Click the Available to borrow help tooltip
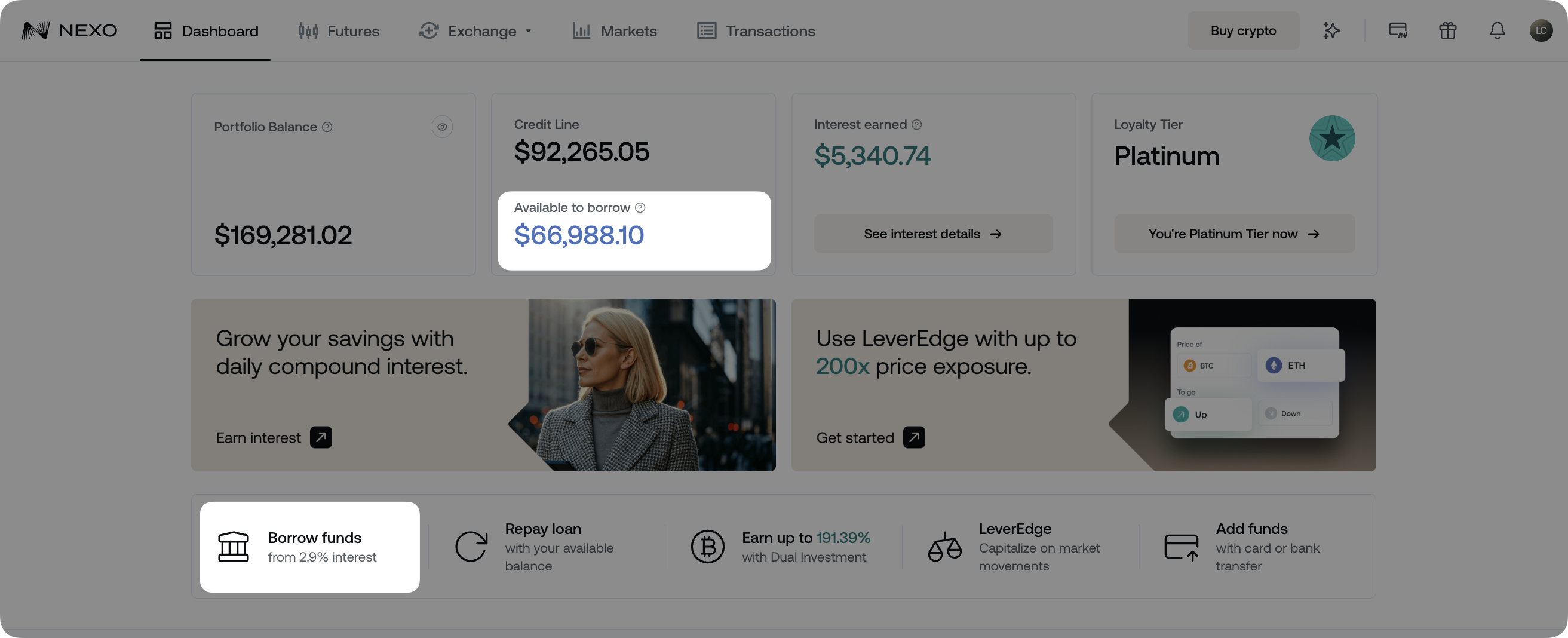Image resolution: width=1568 pixels, height=638 pixels. pyautogui.click(x=640, y=208)
